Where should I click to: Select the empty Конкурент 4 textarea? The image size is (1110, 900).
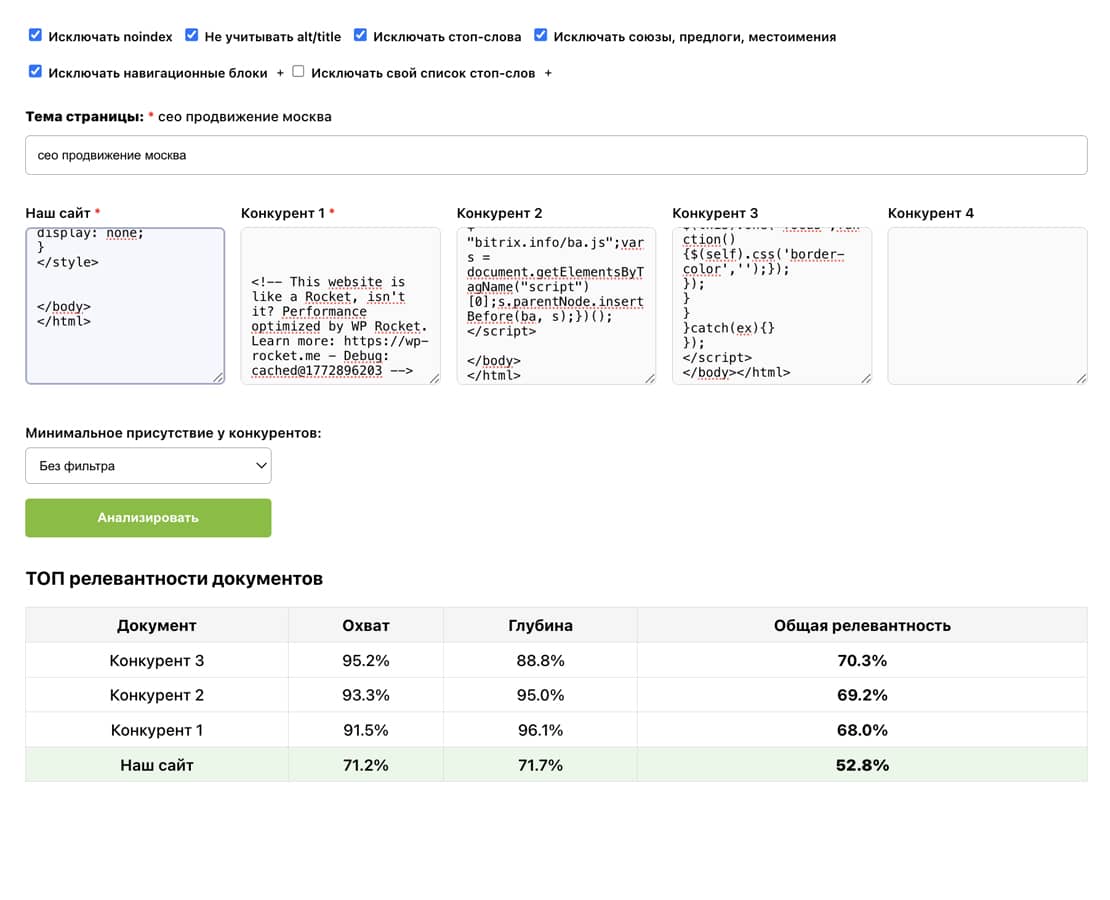pyautogui.click(x=987, y=305)
